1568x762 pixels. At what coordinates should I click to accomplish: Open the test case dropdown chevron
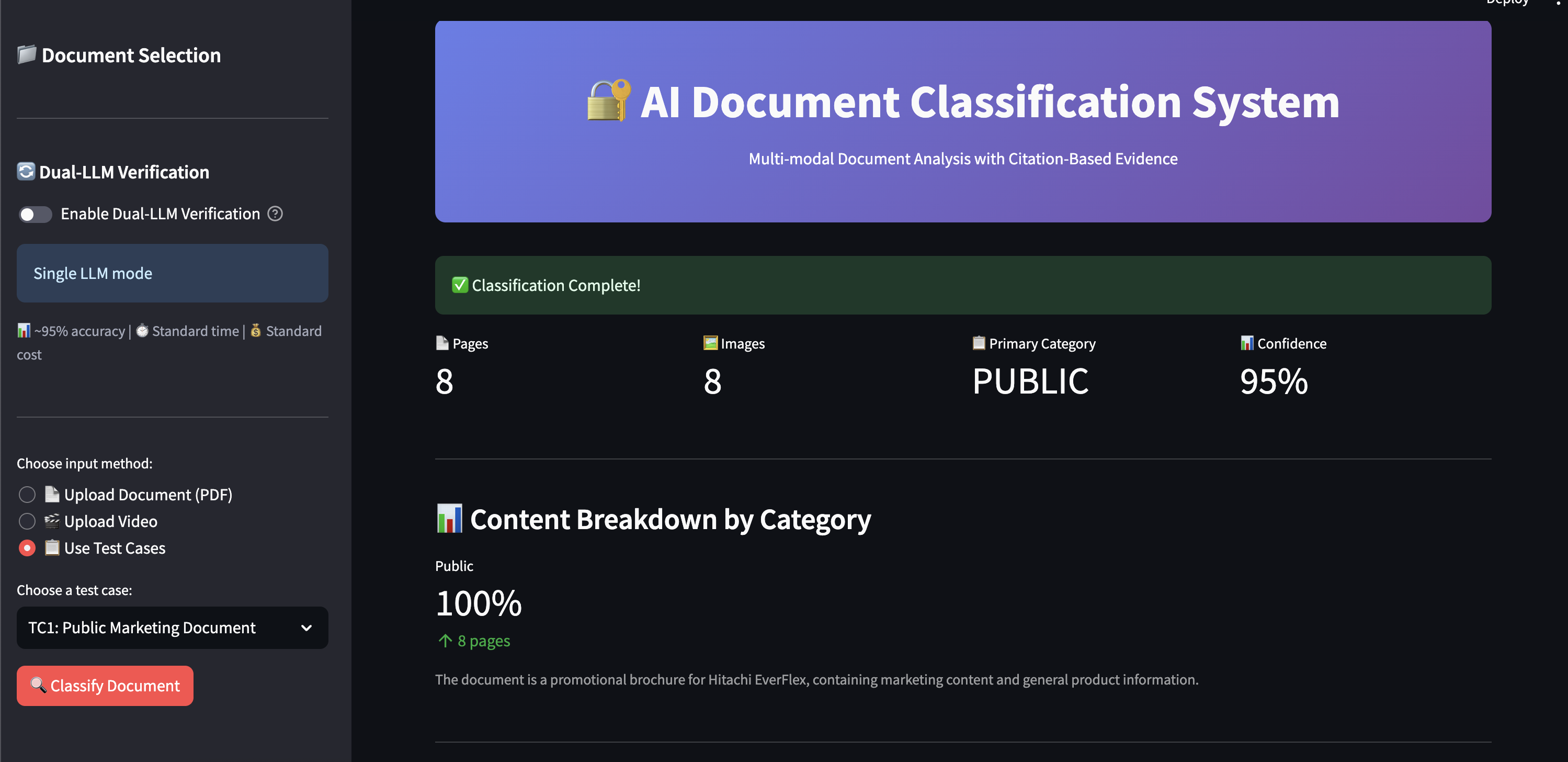(306, 628)
